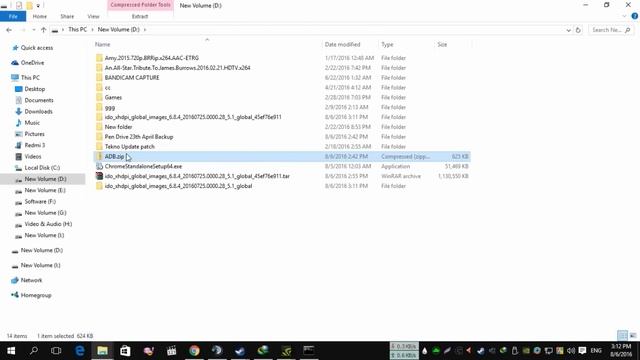Launch Google Chrome from taskbar
640x360 pixels.
(x=194, y=351)
